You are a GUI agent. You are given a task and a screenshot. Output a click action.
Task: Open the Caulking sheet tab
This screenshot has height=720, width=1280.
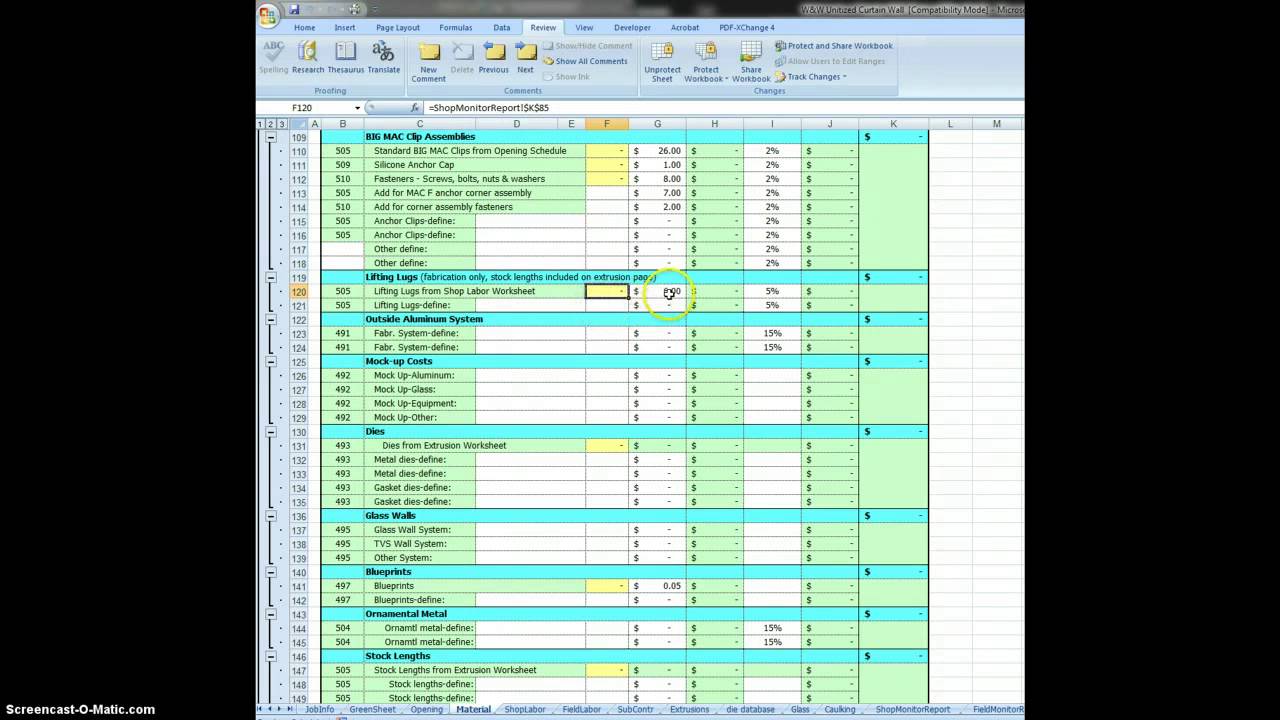click(x=841, y=709)
